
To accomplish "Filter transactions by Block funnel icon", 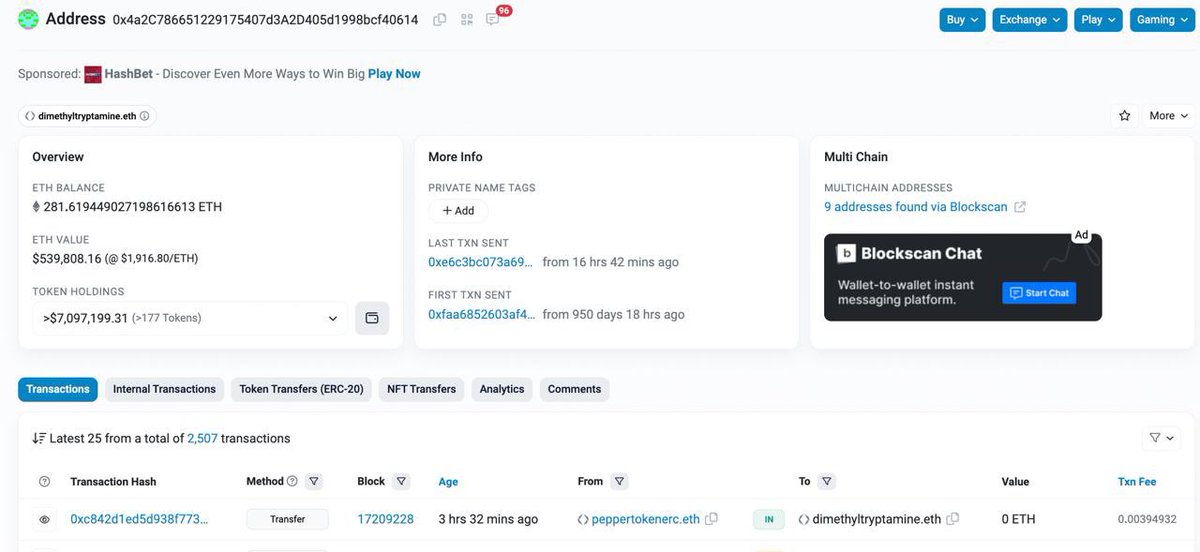I will 401,481.
